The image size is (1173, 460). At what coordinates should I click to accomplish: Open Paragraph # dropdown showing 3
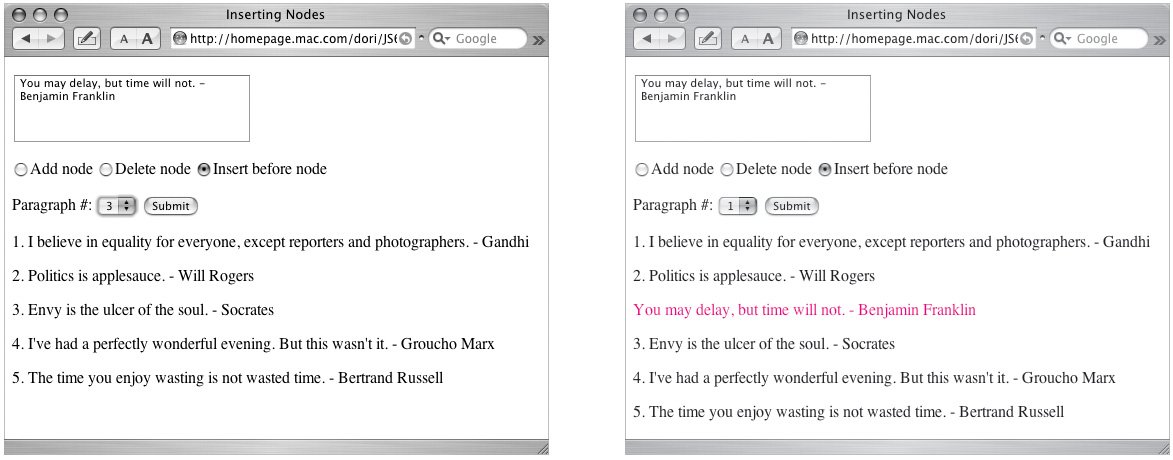(117, 206)
